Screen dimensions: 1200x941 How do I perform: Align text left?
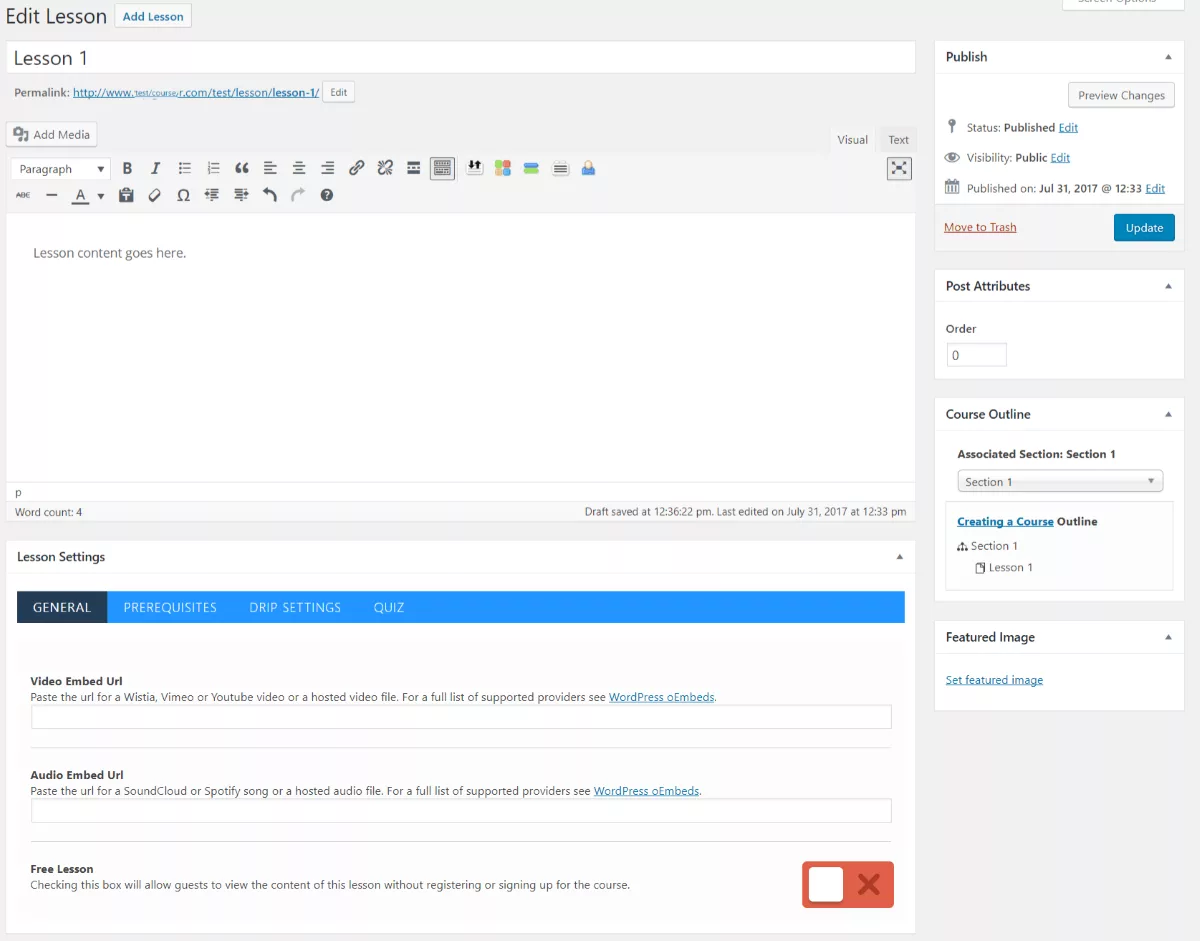pos(270,169)
